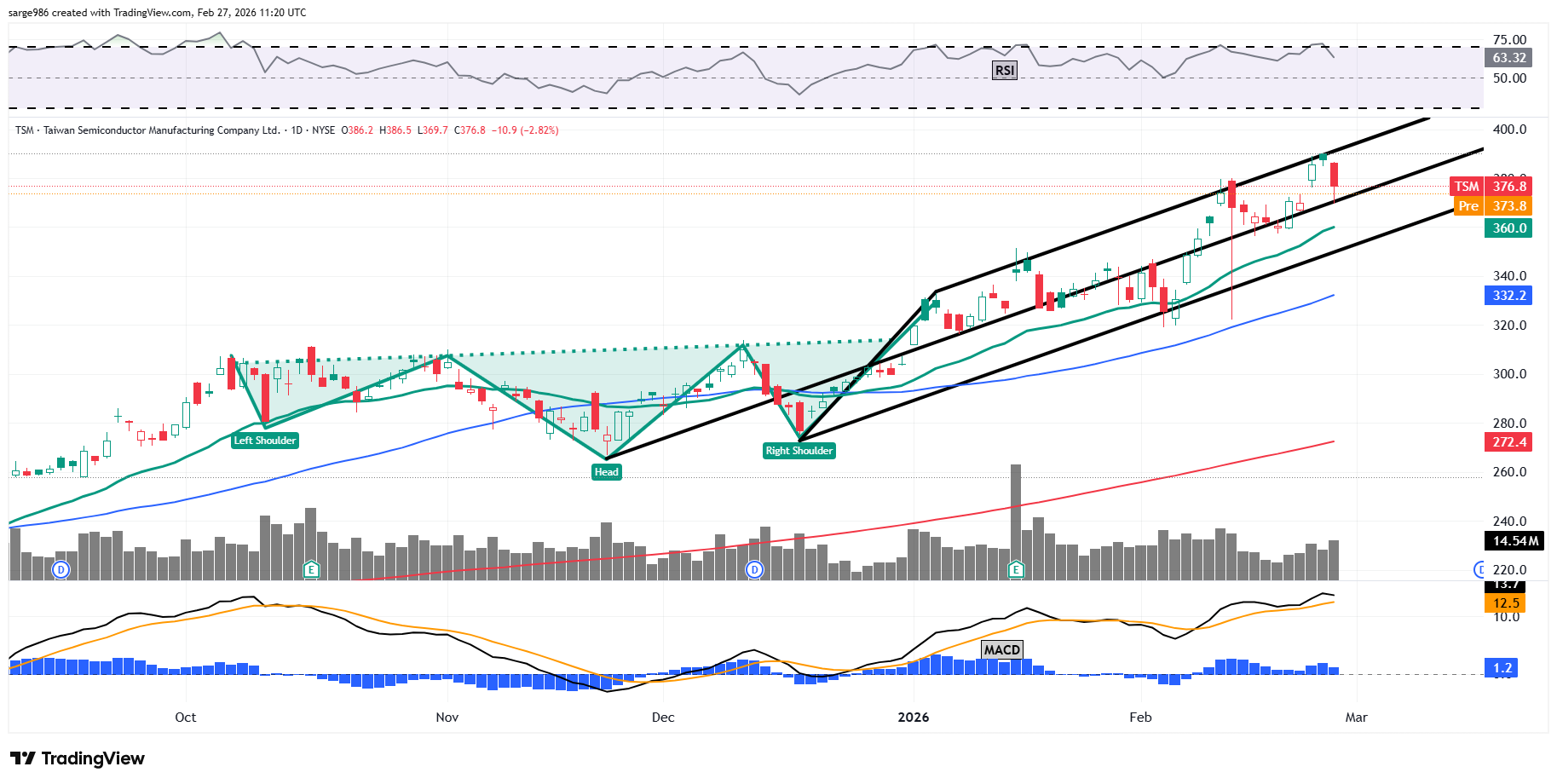Select the Right Shoulder pattern label
The height and width of the screenshot is (784, 1557).
pyautogui.click(x=799, y=451)
